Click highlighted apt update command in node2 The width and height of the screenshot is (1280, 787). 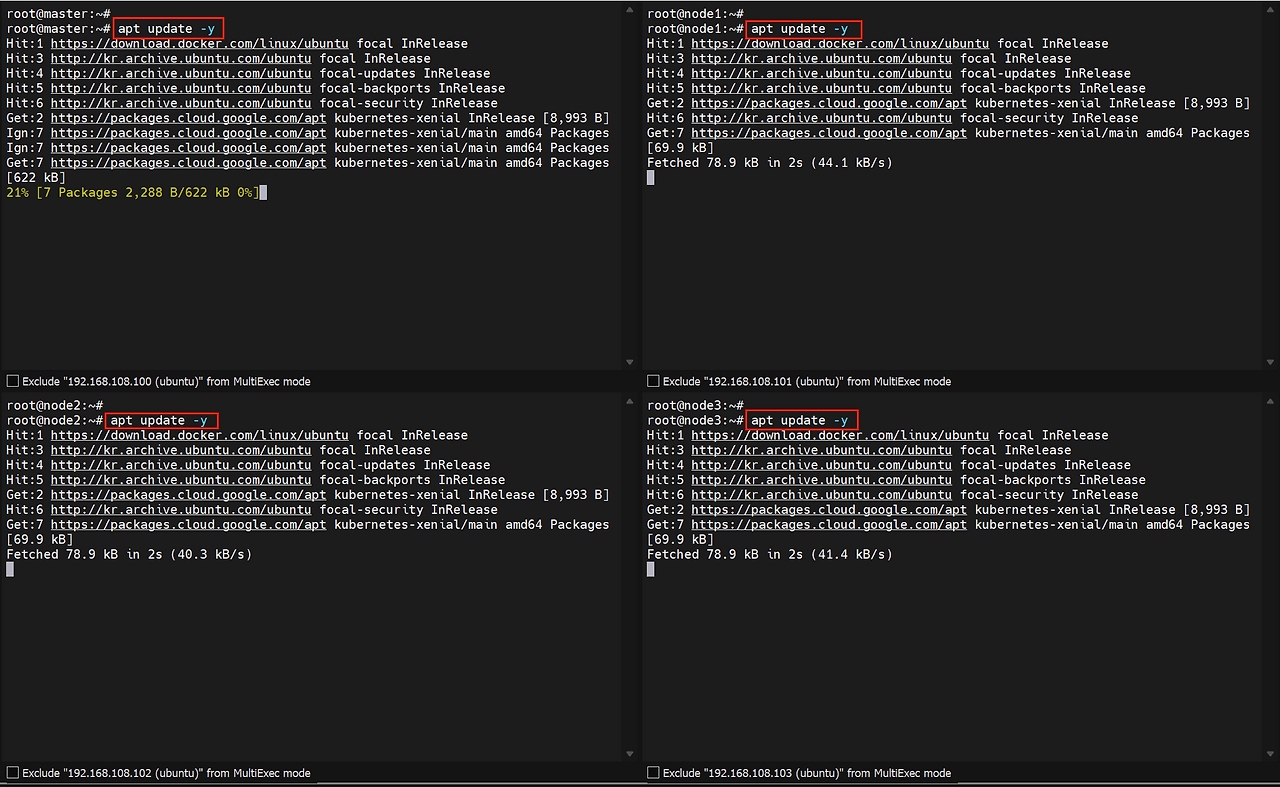point(162,421)
